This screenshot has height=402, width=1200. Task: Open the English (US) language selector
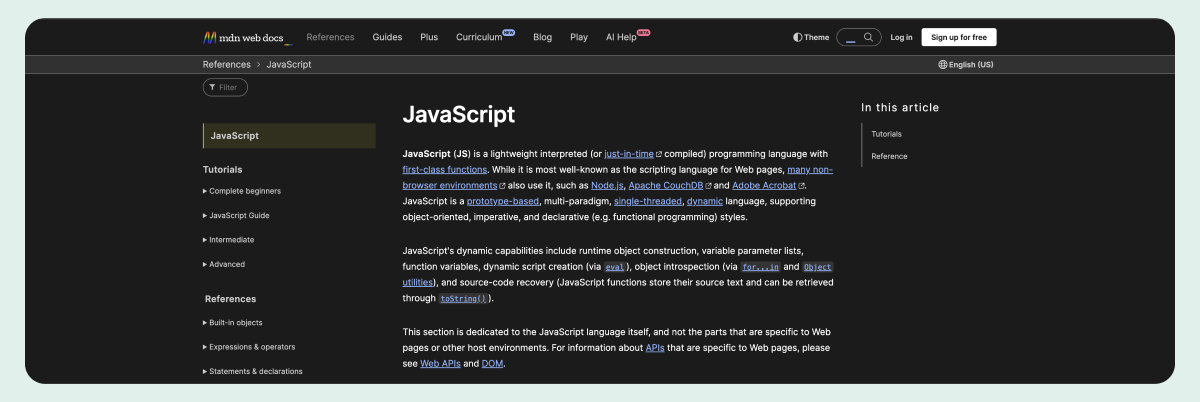[x=965, y=64]
